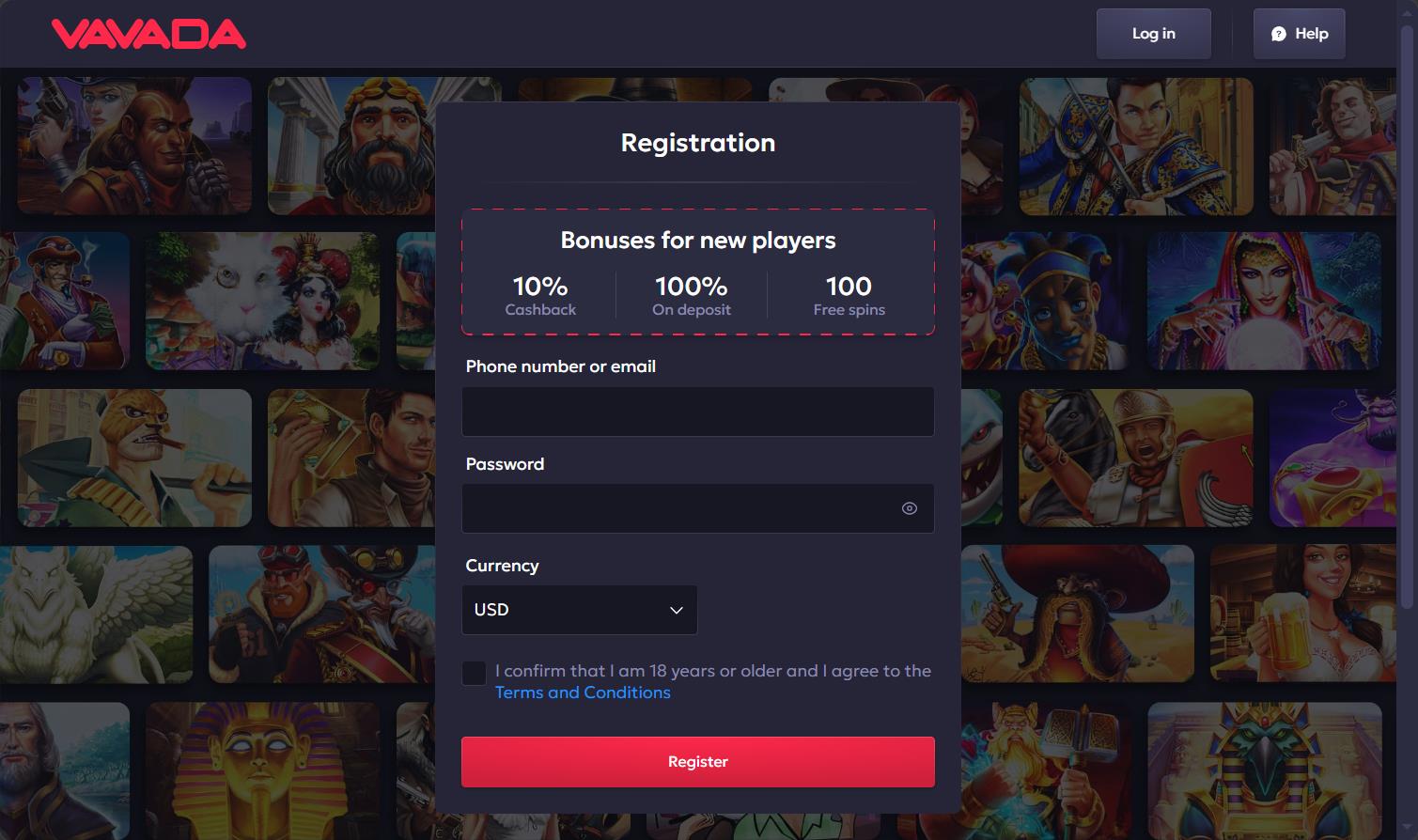
Task: Click the currency dropdown chevron arrow
Action: (676, 610)
